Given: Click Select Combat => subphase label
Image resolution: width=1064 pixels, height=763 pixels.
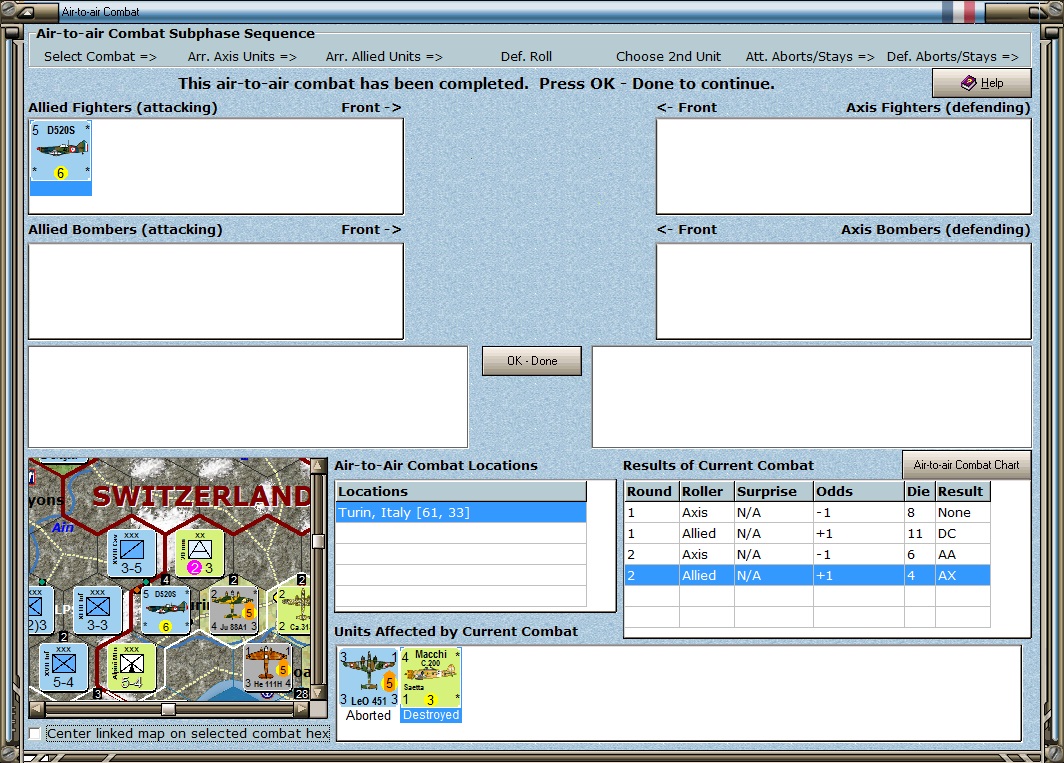Looking at the screenshot, I should tap(100, 57).
